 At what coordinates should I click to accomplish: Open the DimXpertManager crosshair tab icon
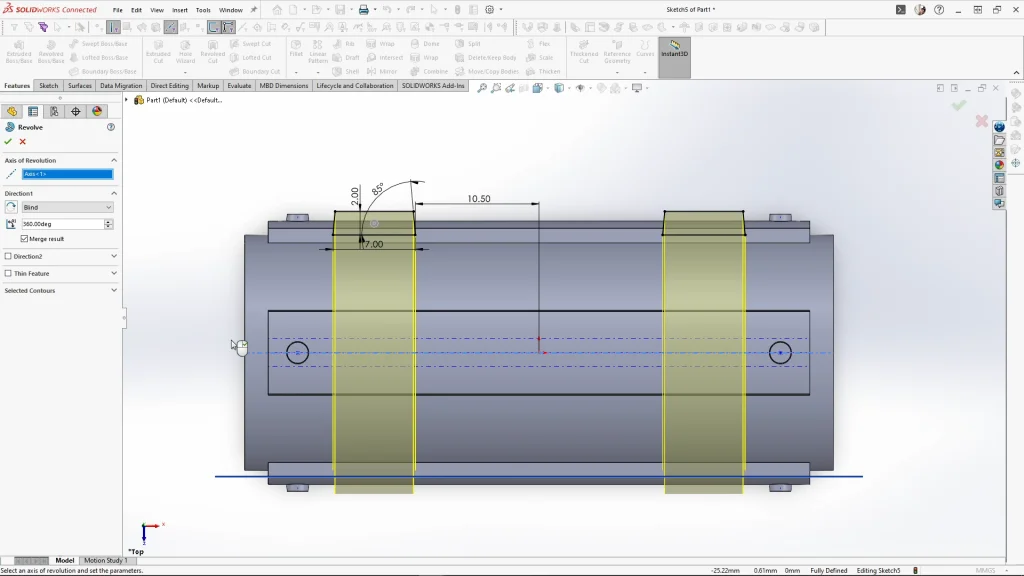click(76, 112)
